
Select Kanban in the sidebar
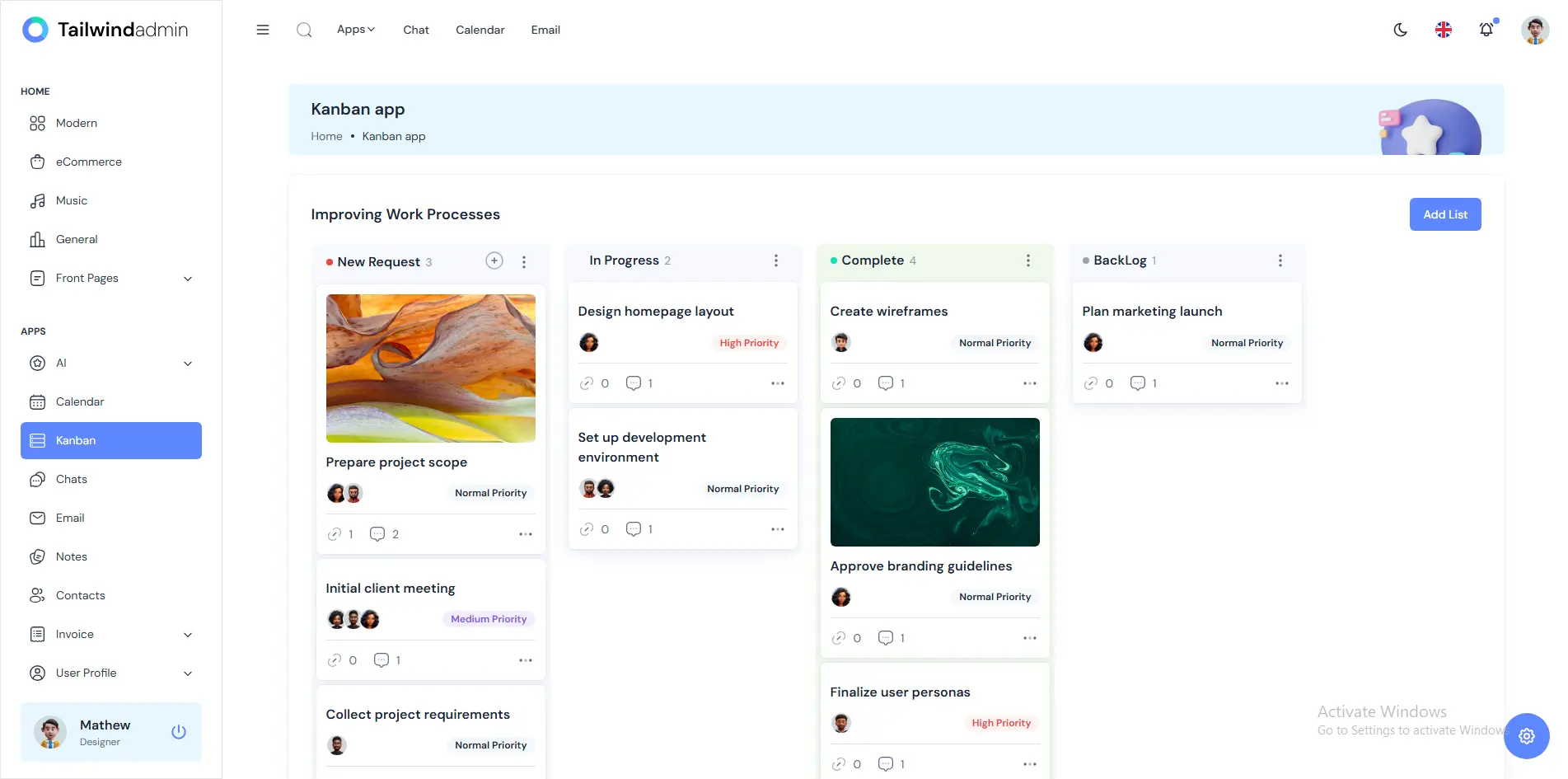coord(111,441)
